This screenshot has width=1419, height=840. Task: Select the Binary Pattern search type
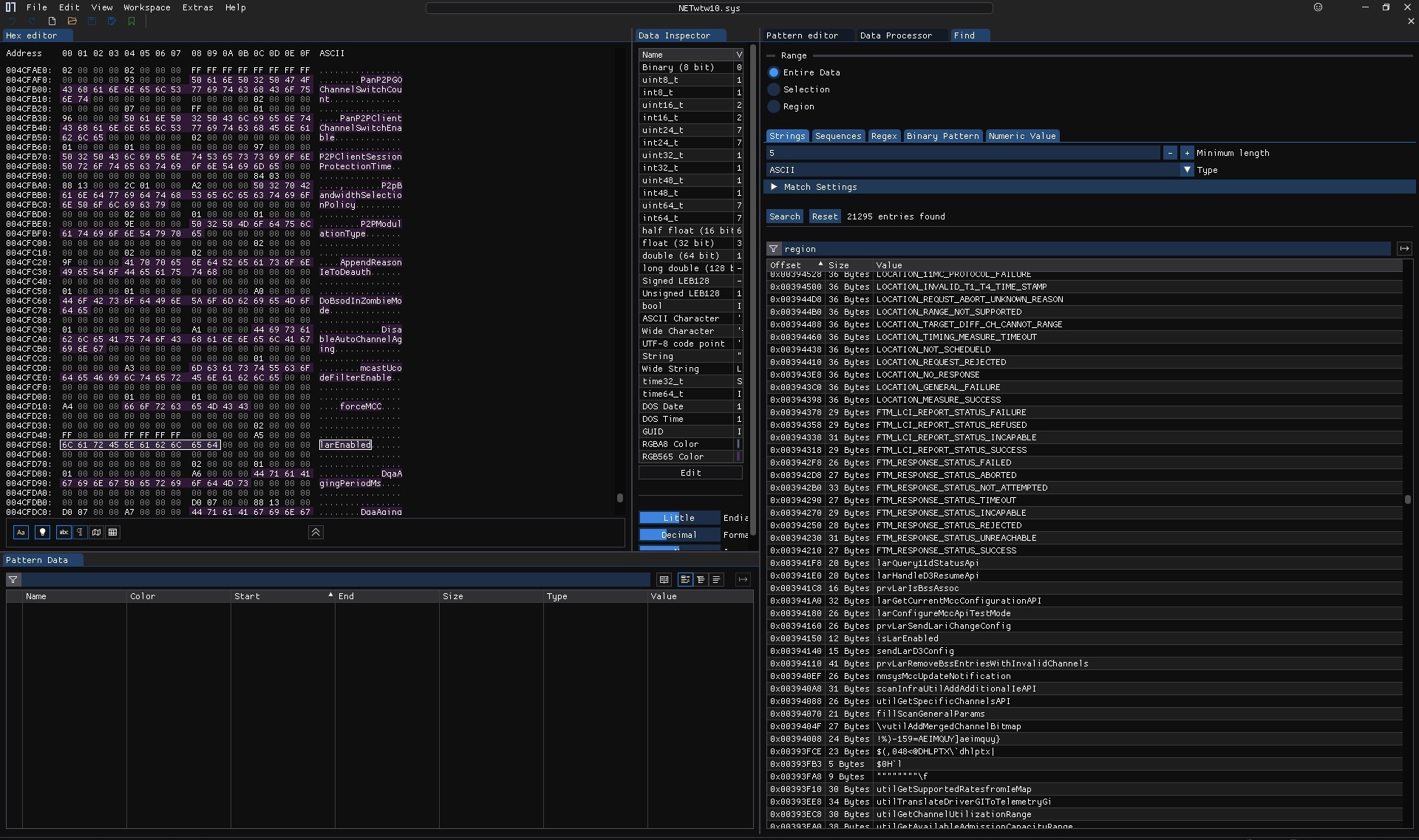coord(942,135)
